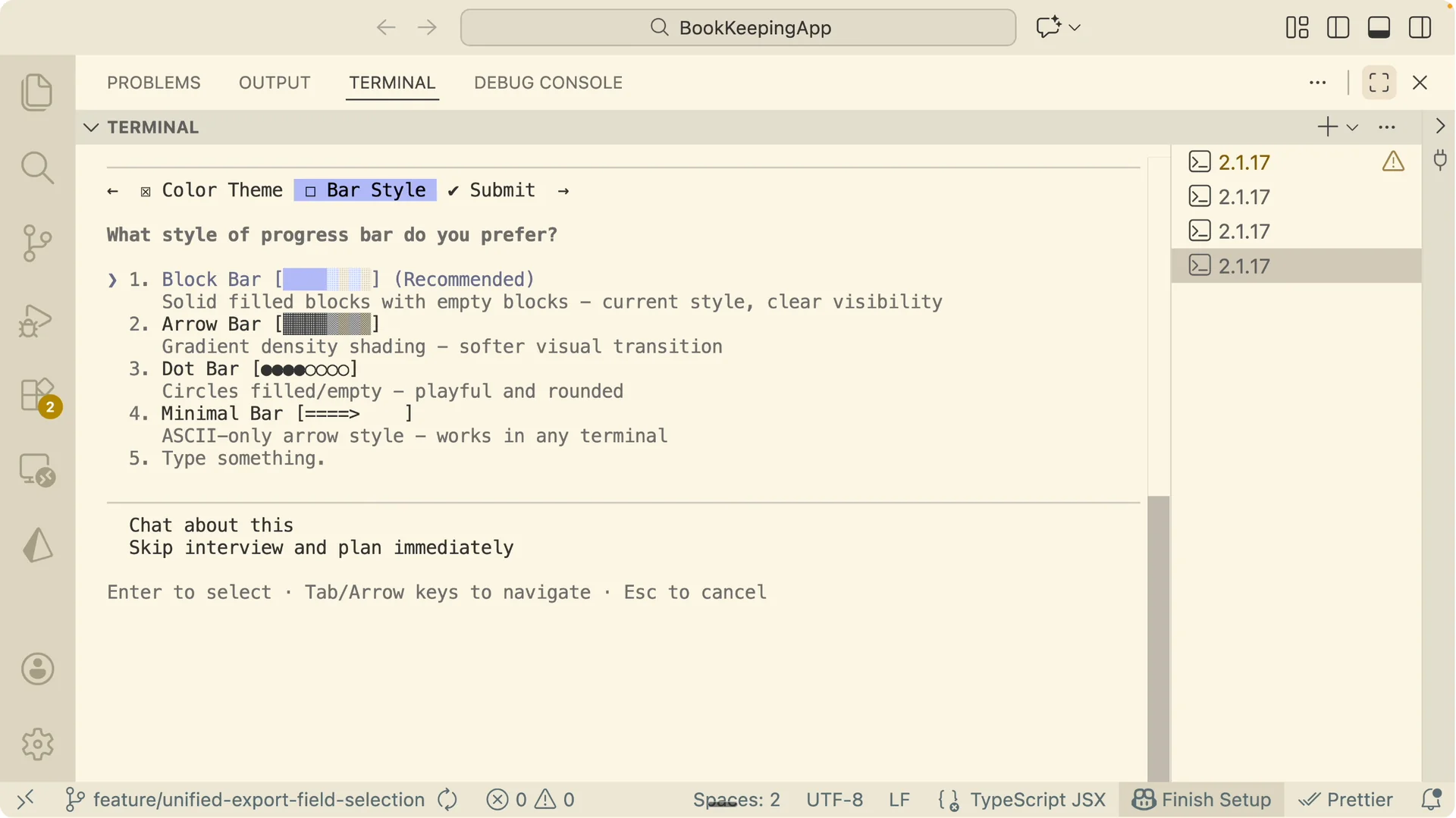Choose option 1 Block Bar
Screen dimensions: 1456x818
(332, 280)
